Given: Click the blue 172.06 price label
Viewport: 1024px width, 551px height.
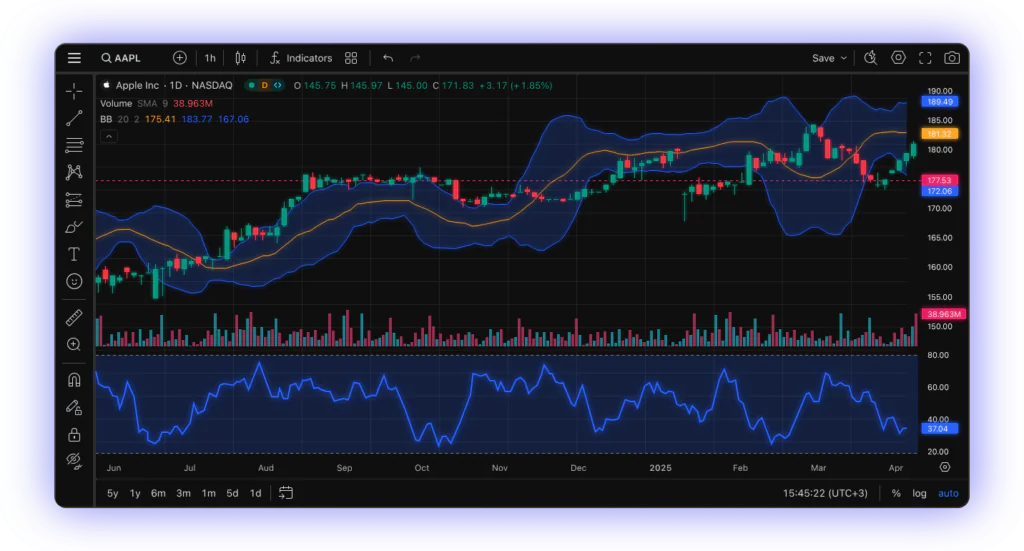Looking at the screenshot, I should click(939, 191).
